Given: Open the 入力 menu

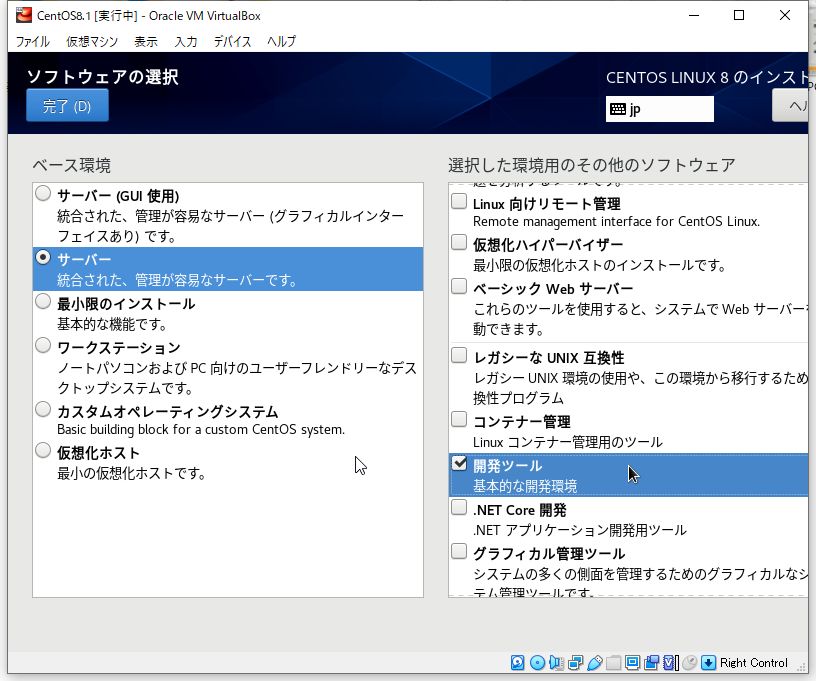Looking at the screenshot, I should [x=186, y=41].
